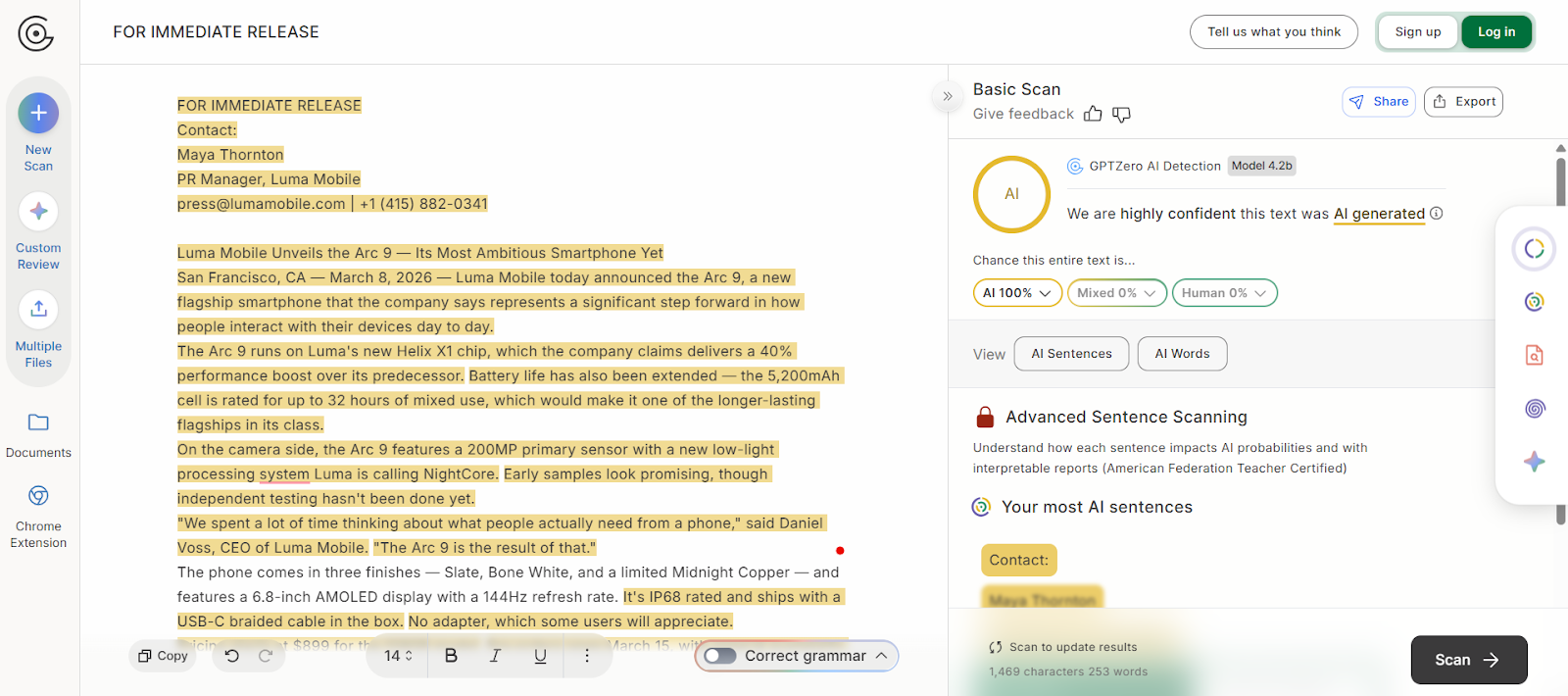Click the GPTZero logo in the sidebar
Screen dimensions: 1568x696
click(x=35, y=33)
